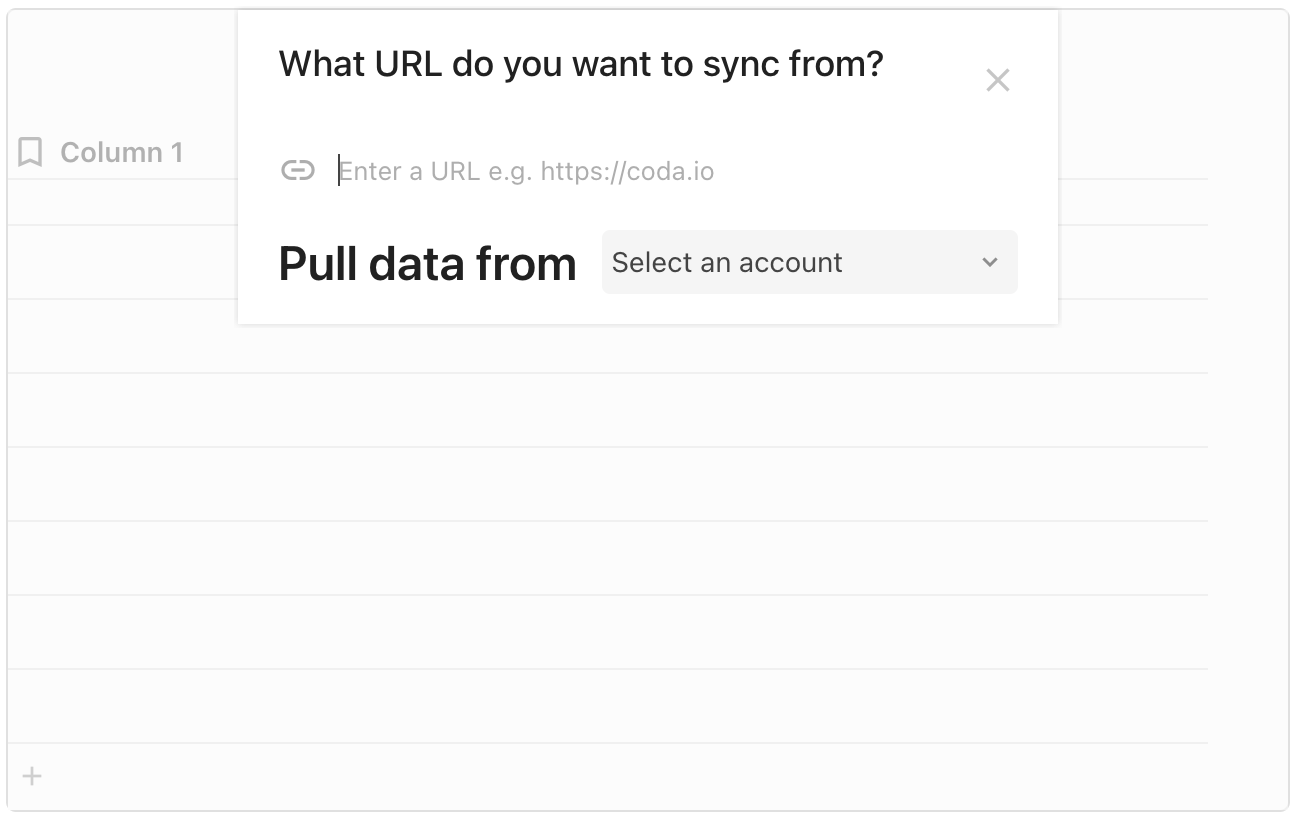Click the plus icon to add a new row
Viewport: 1296px width, 818px height.
click(32, 776)
